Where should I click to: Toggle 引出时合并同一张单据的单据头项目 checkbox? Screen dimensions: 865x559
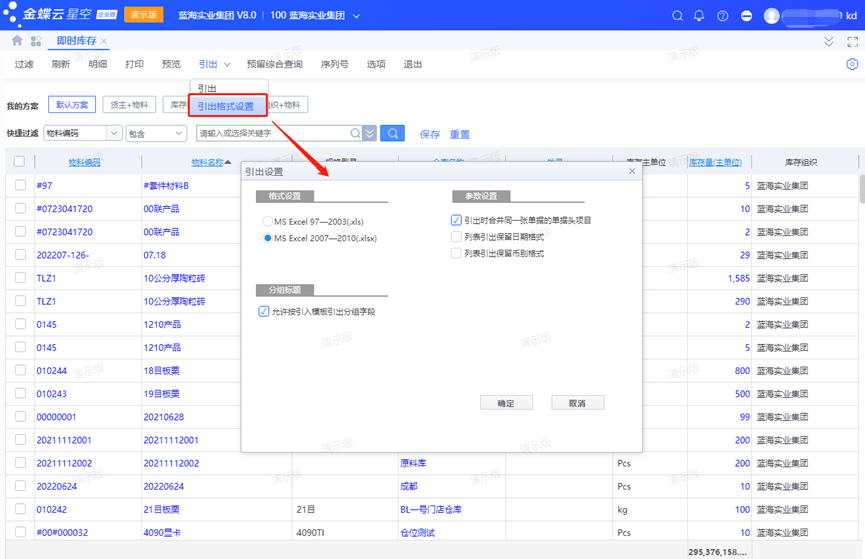pyautogui.click(x=456, y=220)
